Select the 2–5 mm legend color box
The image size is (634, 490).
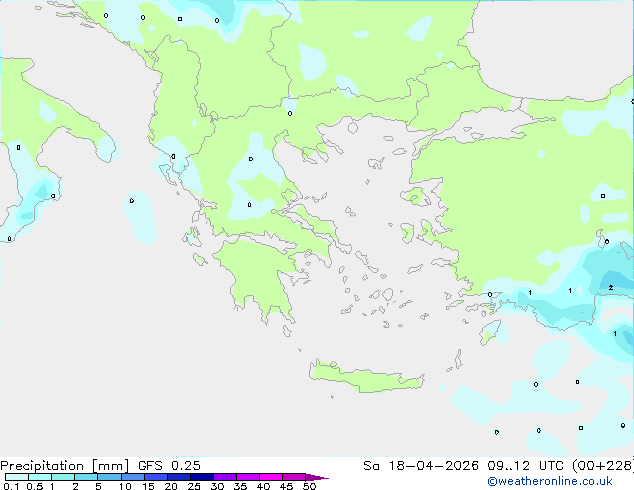[86, 477]
